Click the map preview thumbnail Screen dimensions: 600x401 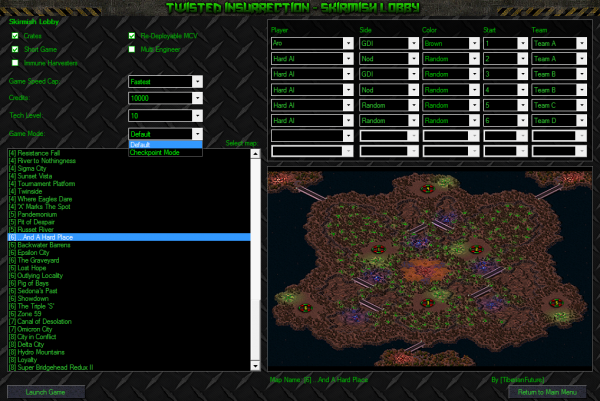[x=430, y=269]
